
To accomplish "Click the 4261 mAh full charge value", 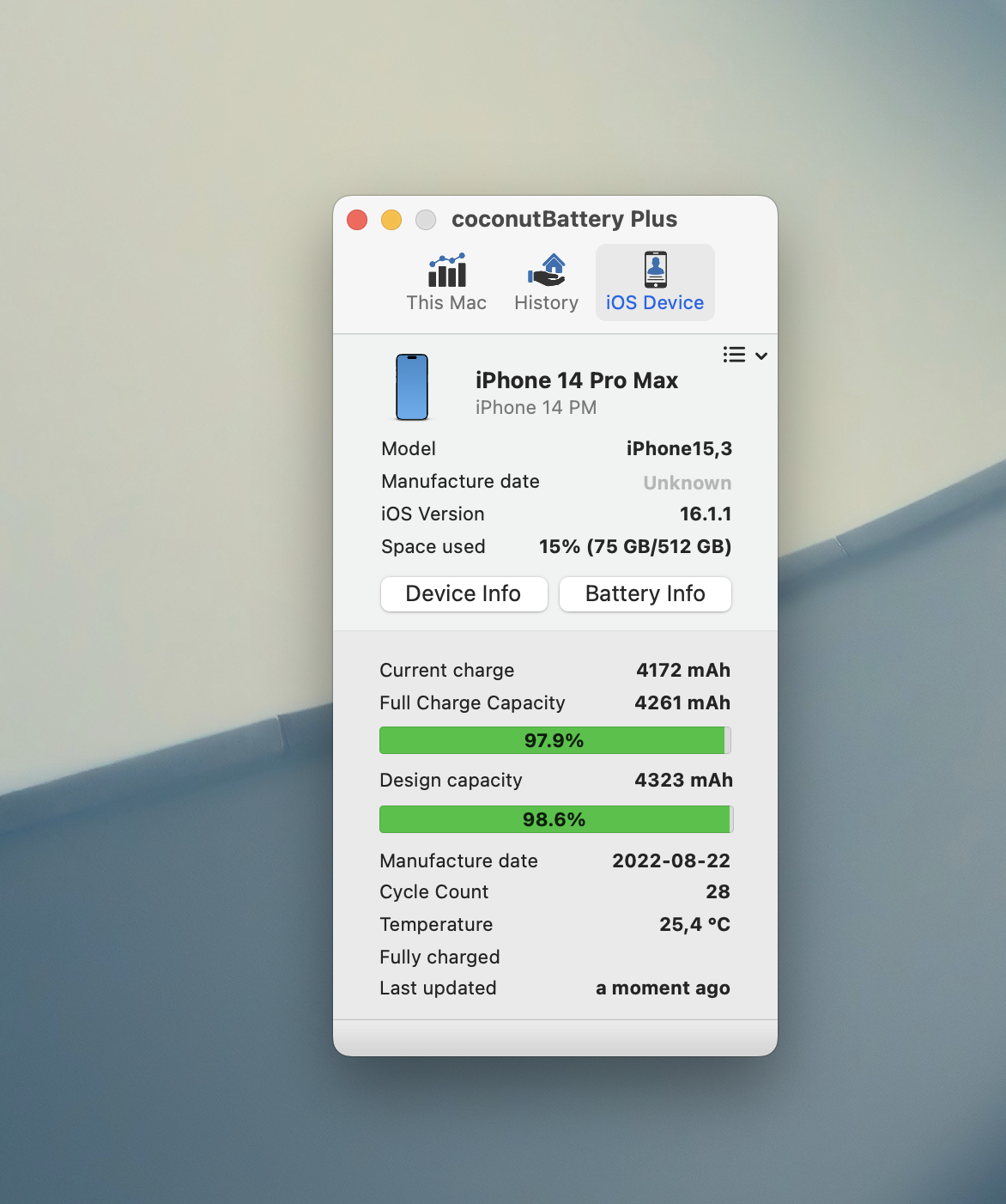I will (682, 702).
